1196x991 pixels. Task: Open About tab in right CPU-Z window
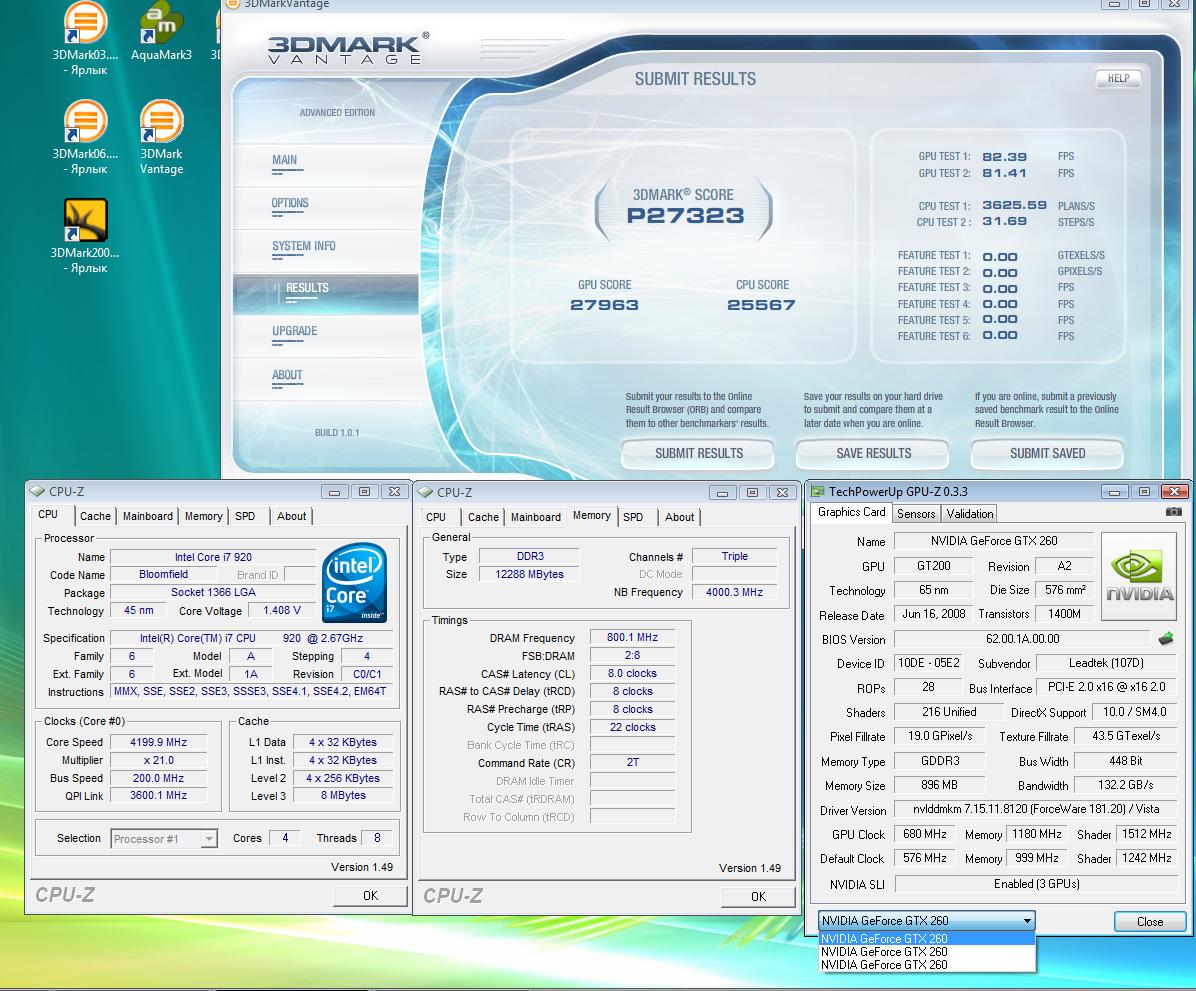(679, 517)
